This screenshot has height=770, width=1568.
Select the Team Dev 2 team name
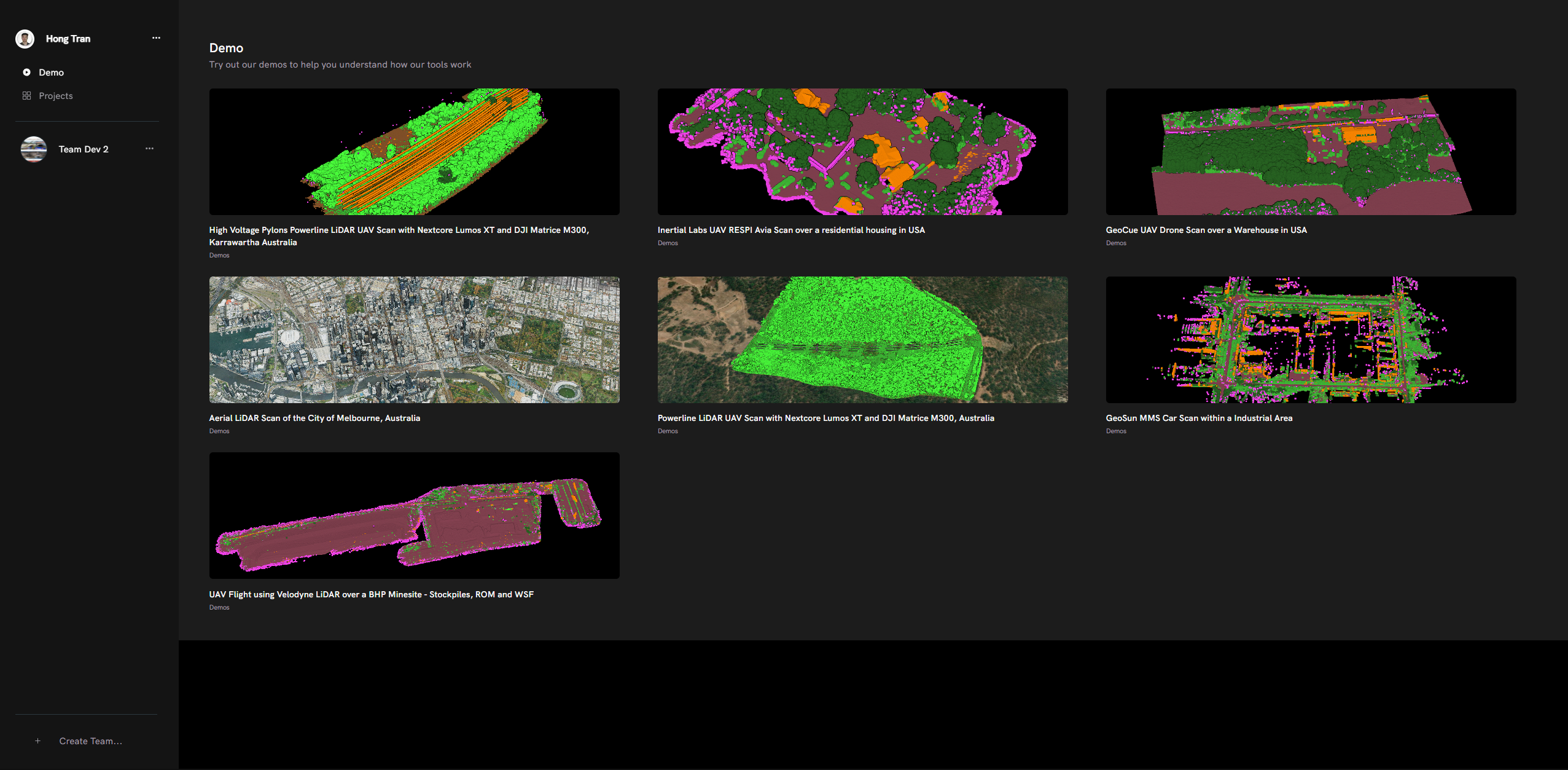point(84,149)
